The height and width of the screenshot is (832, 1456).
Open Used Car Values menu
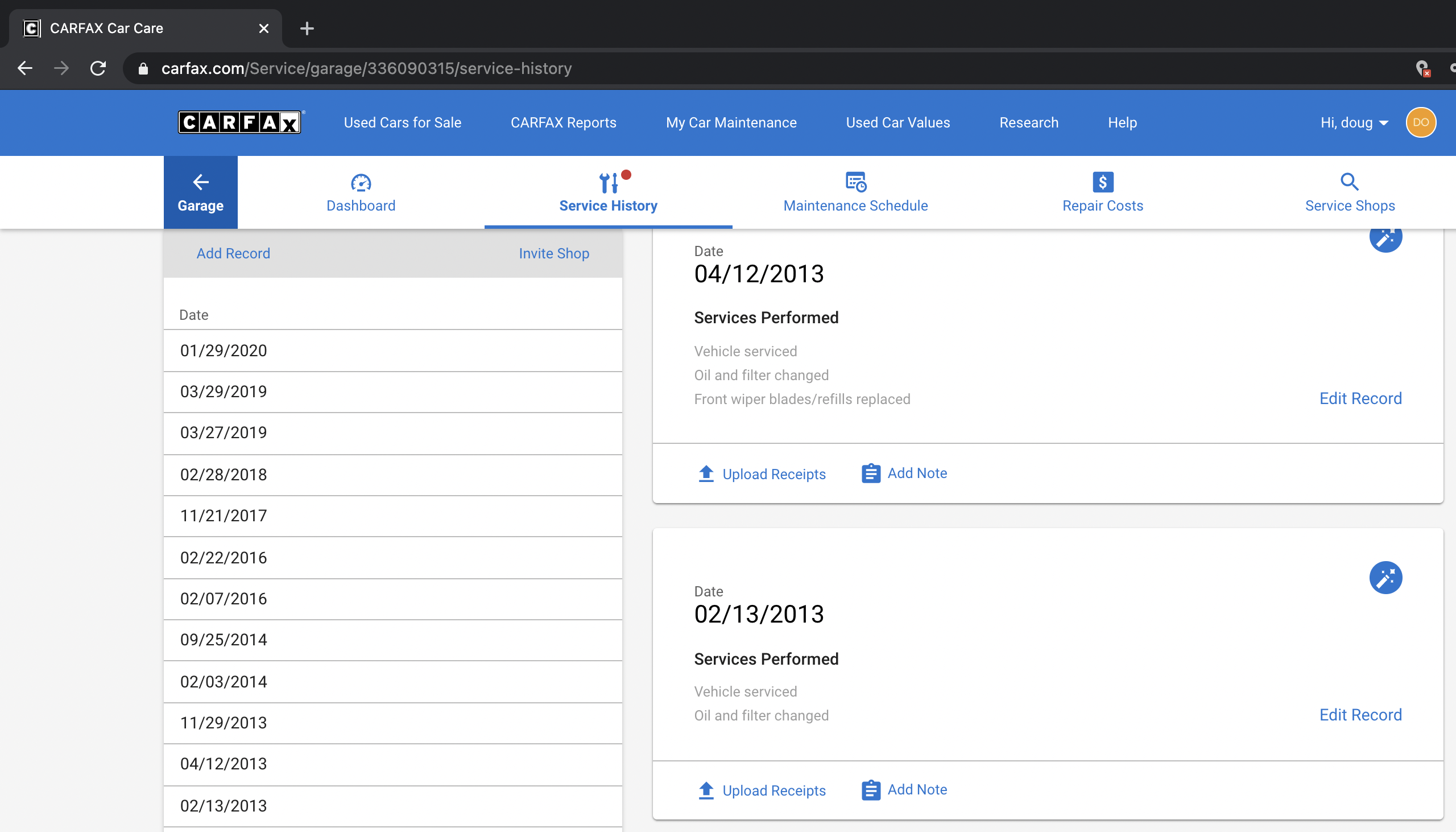coord(897,122)
